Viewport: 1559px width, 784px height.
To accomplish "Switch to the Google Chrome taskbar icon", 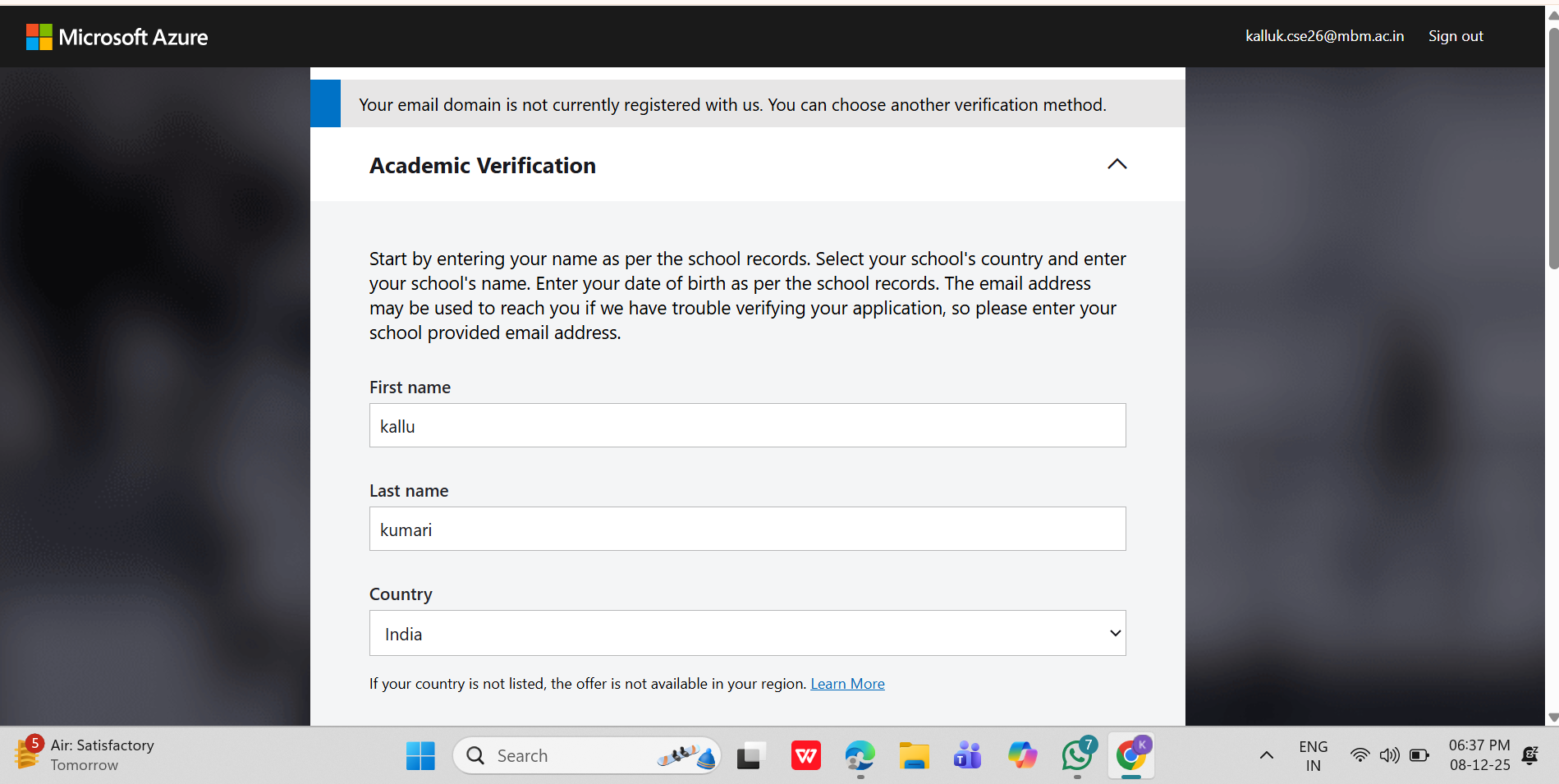I will (1131, 756).
